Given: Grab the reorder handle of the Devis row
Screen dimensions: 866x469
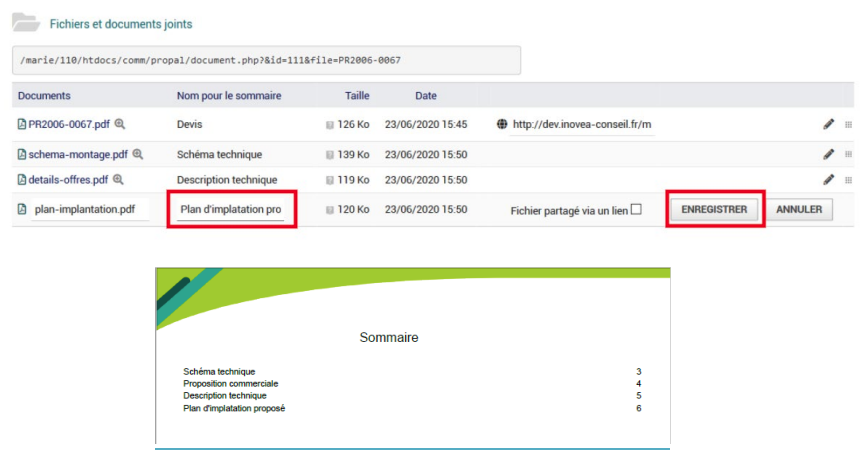Looking at the screenshot, I should [848, 125].
